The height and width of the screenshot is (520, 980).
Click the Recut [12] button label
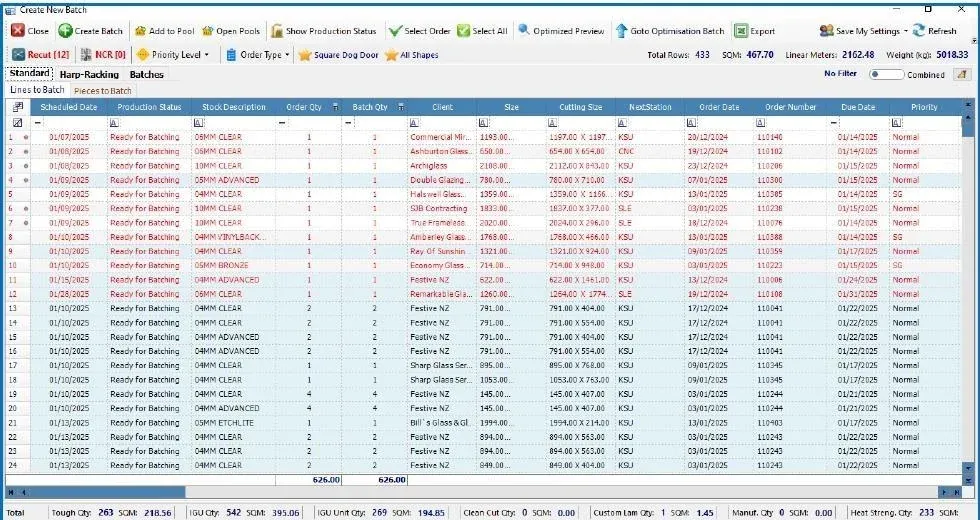pos(49,54)
